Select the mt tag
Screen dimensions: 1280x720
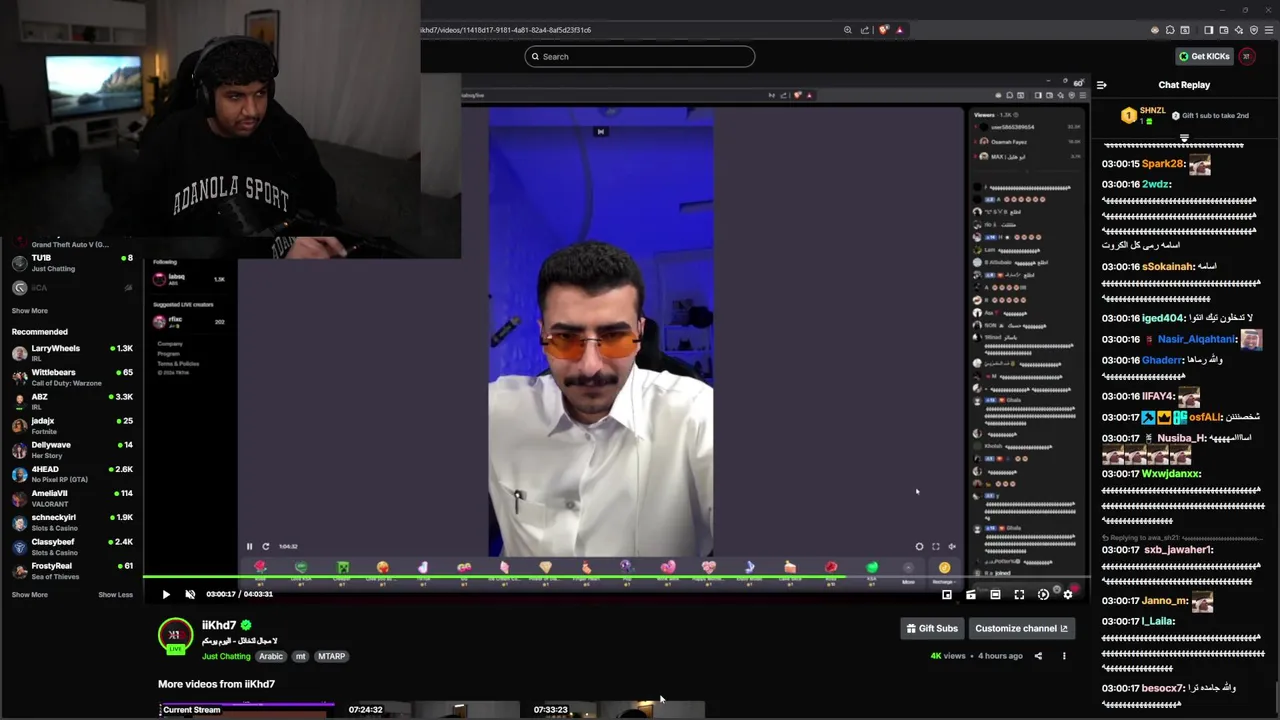point(300,656)
